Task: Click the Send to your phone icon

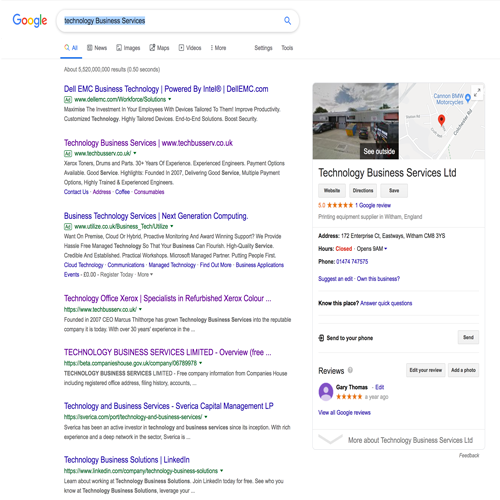Action: point(321,338)
